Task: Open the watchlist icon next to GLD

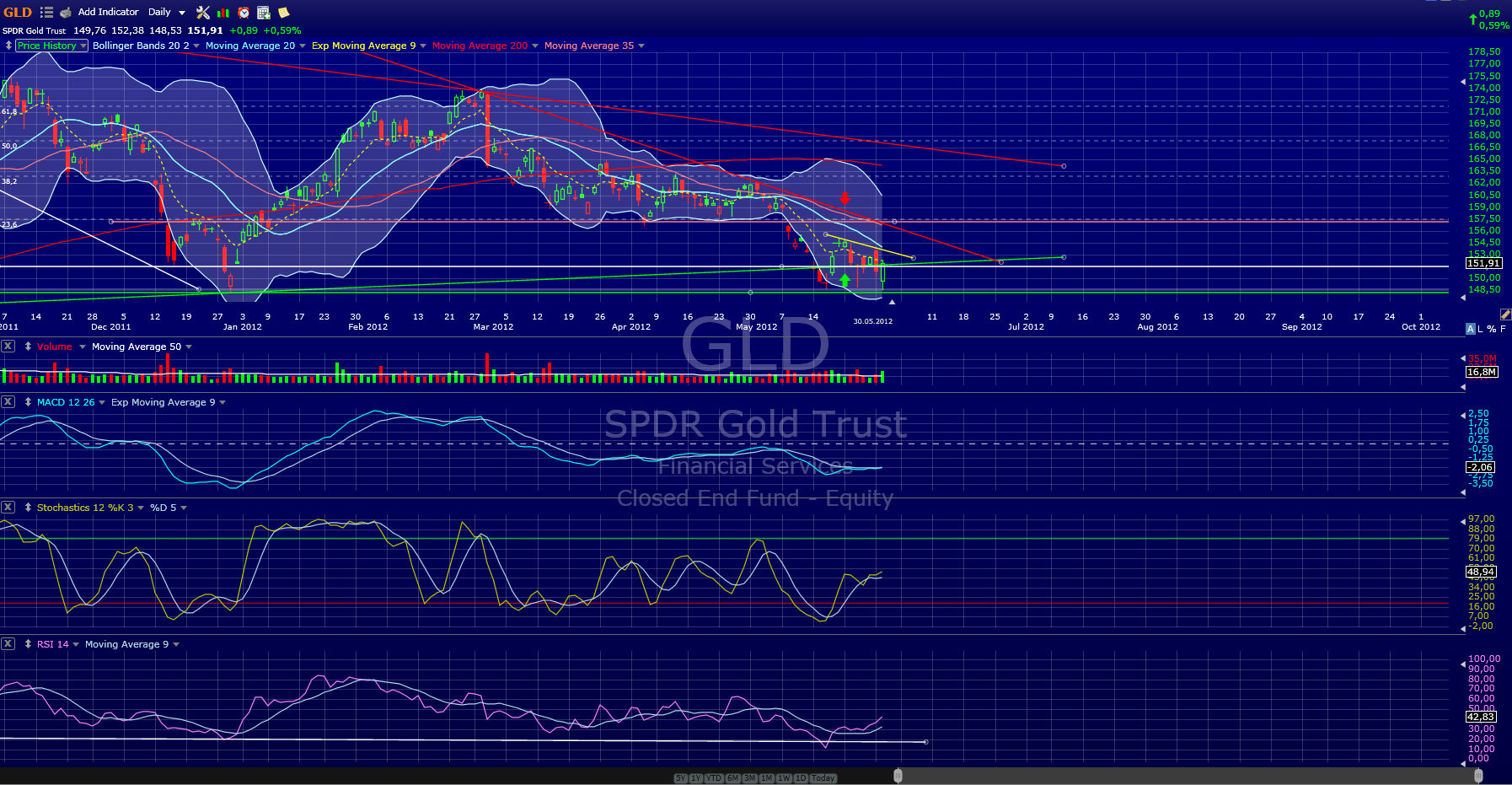Action: tap(46, 13)
